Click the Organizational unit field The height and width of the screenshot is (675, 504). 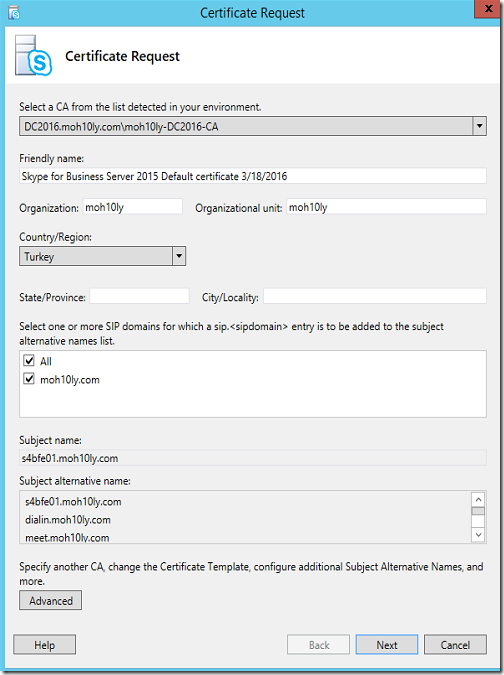[387, 207]
